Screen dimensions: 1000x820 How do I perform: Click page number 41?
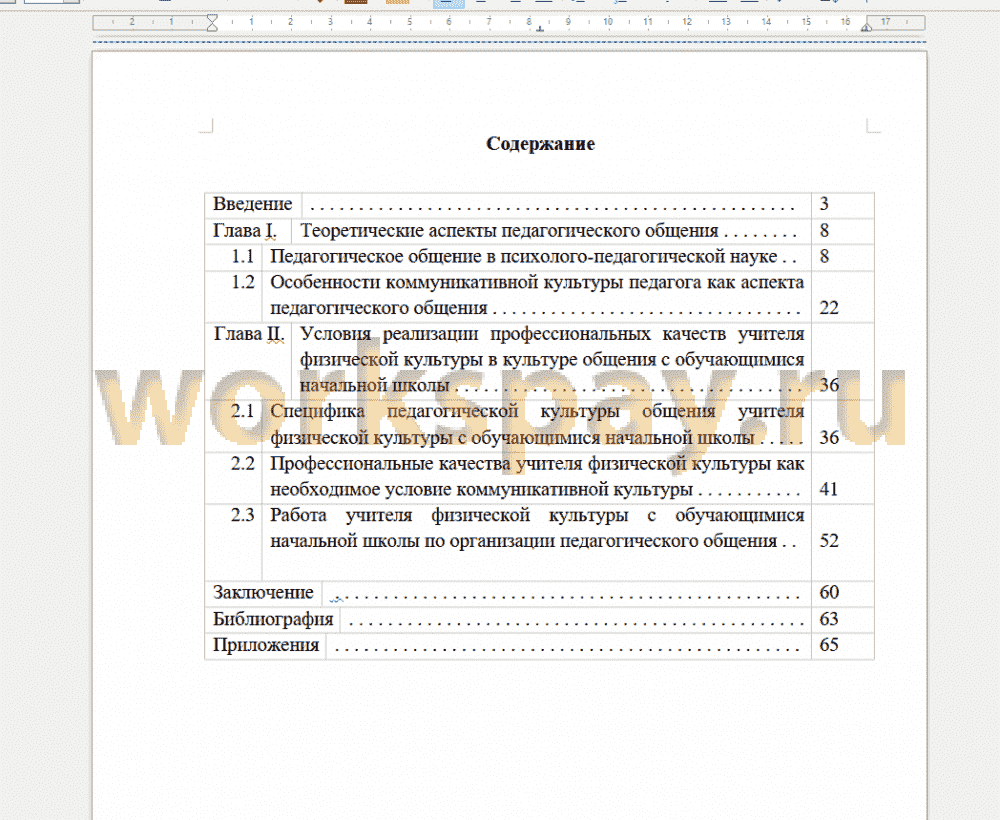[x=828, y=489]
